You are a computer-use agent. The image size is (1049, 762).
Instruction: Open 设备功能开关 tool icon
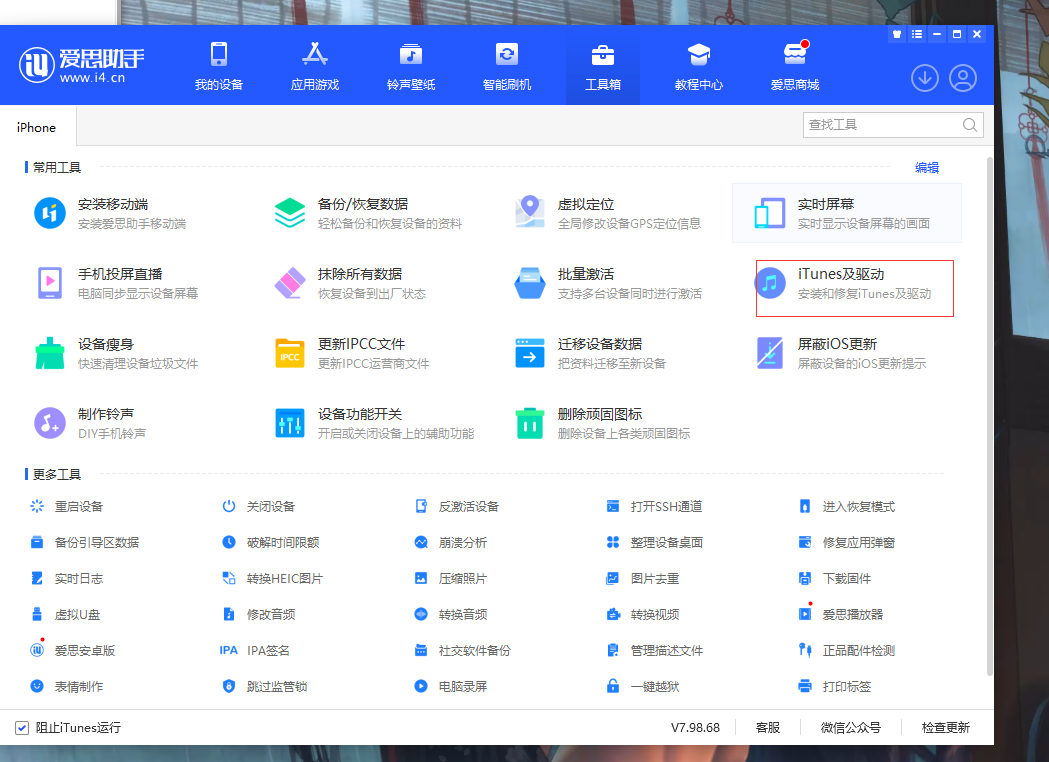(290, 423)
